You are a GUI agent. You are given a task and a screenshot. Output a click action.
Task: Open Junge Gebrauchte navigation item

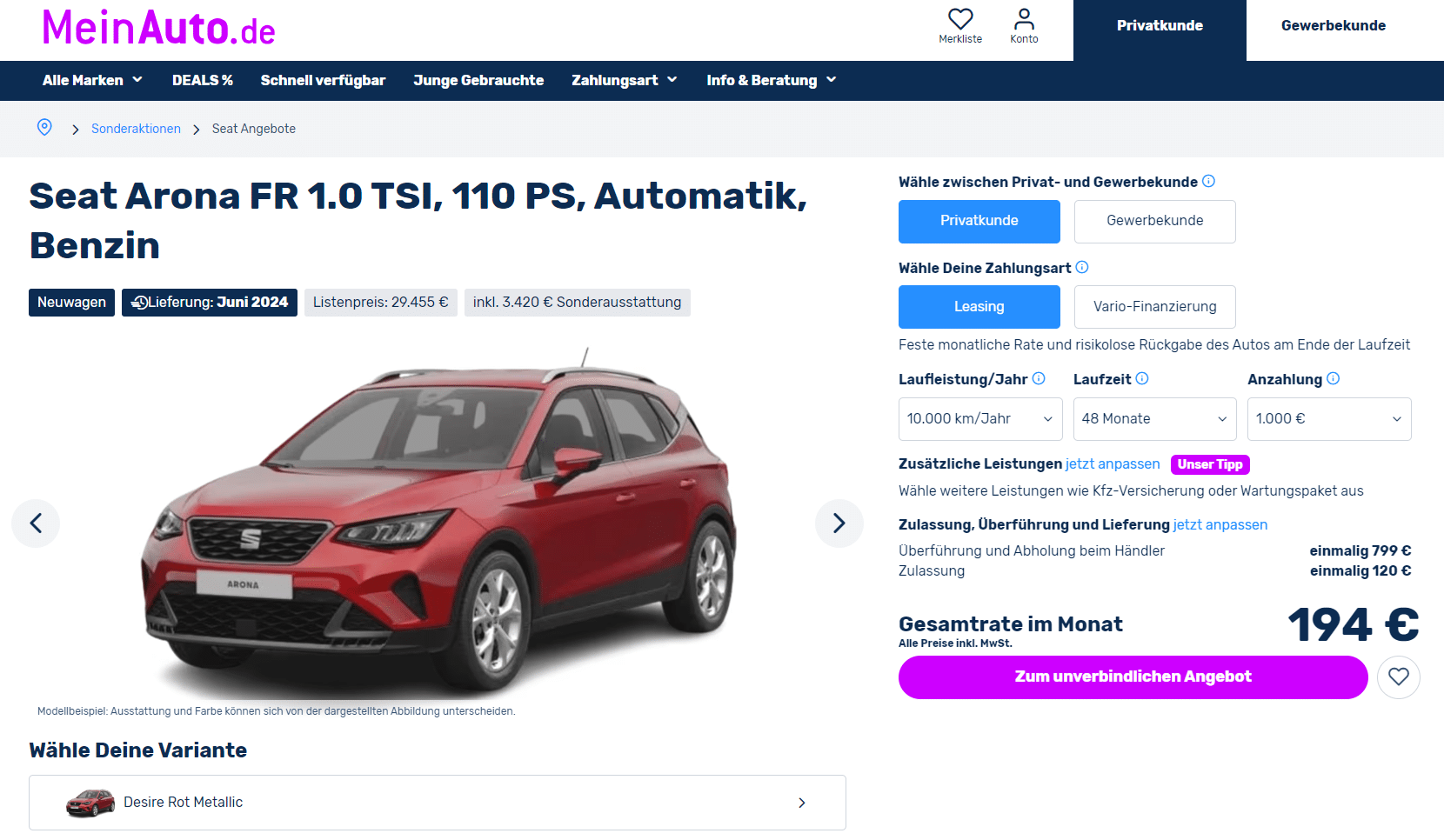tap(478, 80)
